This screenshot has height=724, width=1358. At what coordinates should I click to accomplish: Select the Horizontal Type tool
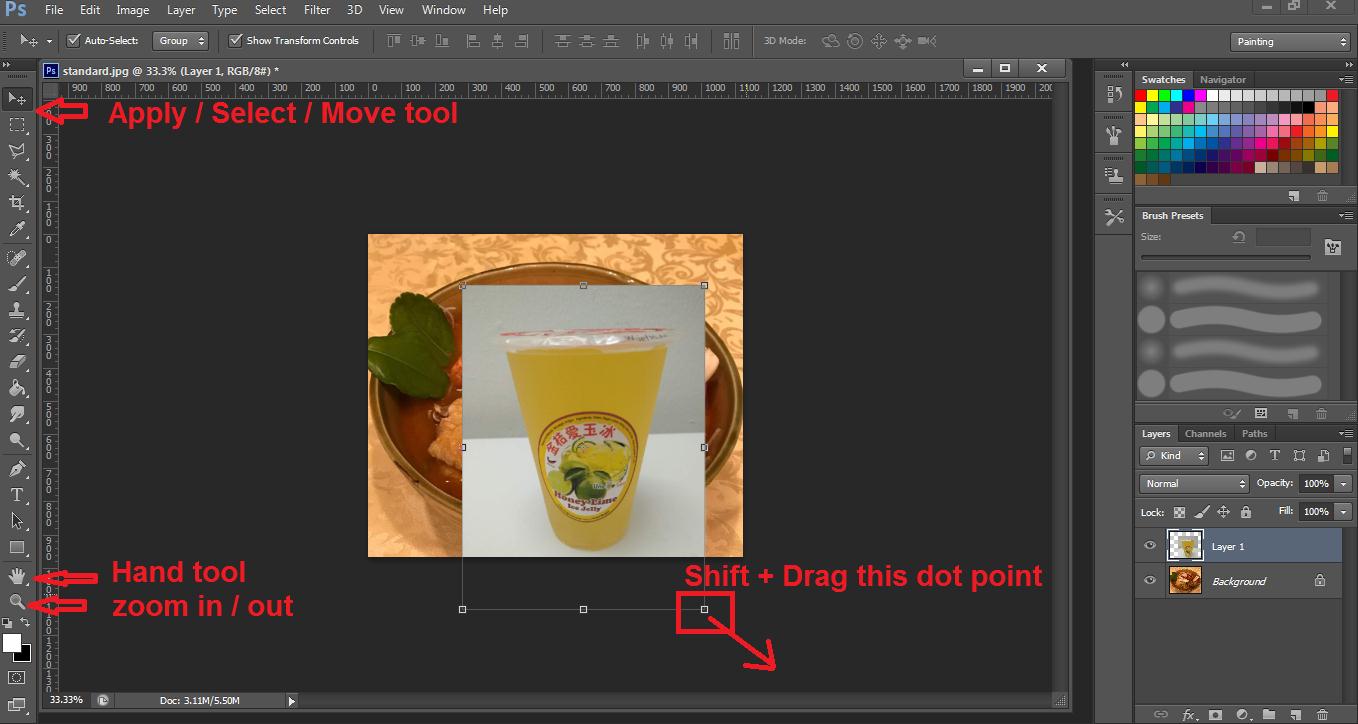[x=17, y=495]
